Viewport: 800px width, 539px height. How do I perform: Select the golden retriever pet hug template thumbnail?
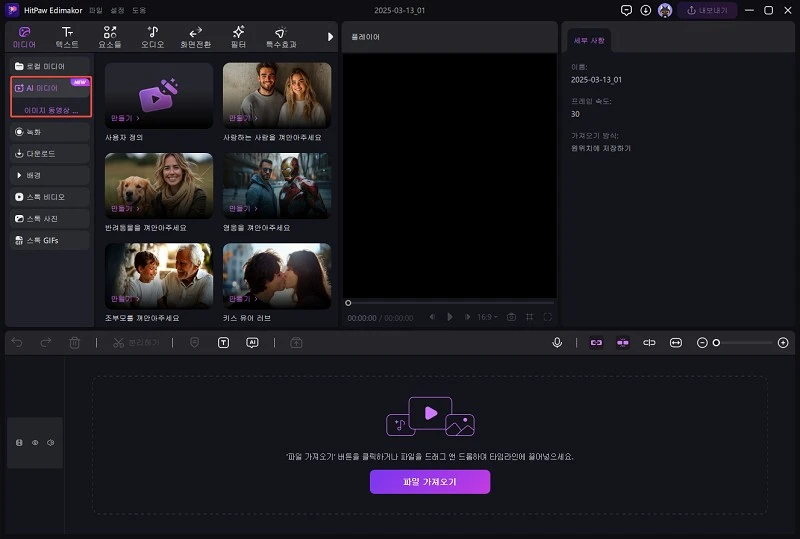(x=159, y=186)
